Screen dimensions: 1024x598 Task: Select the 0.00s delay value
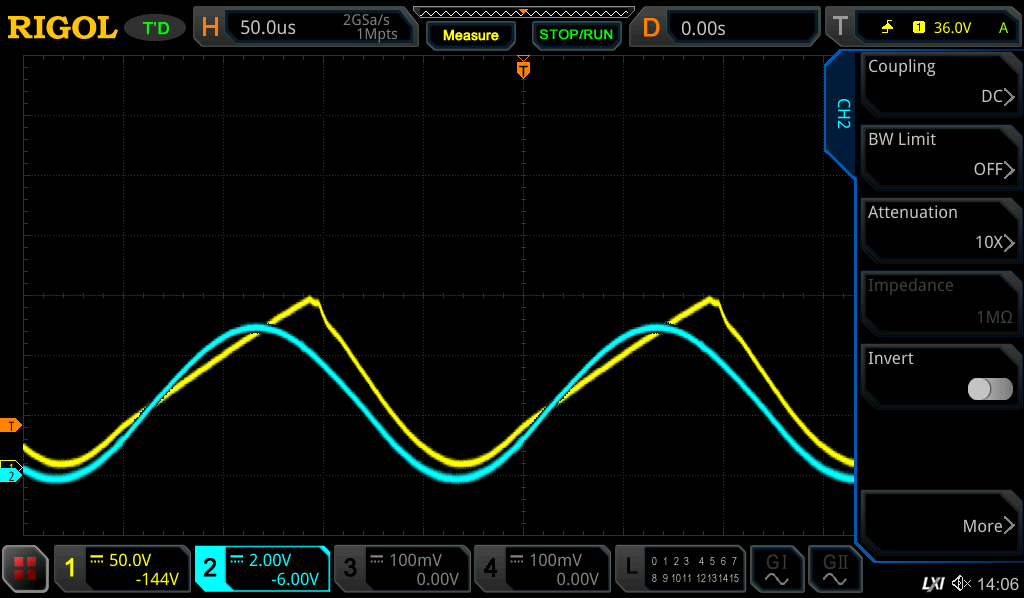703,28
